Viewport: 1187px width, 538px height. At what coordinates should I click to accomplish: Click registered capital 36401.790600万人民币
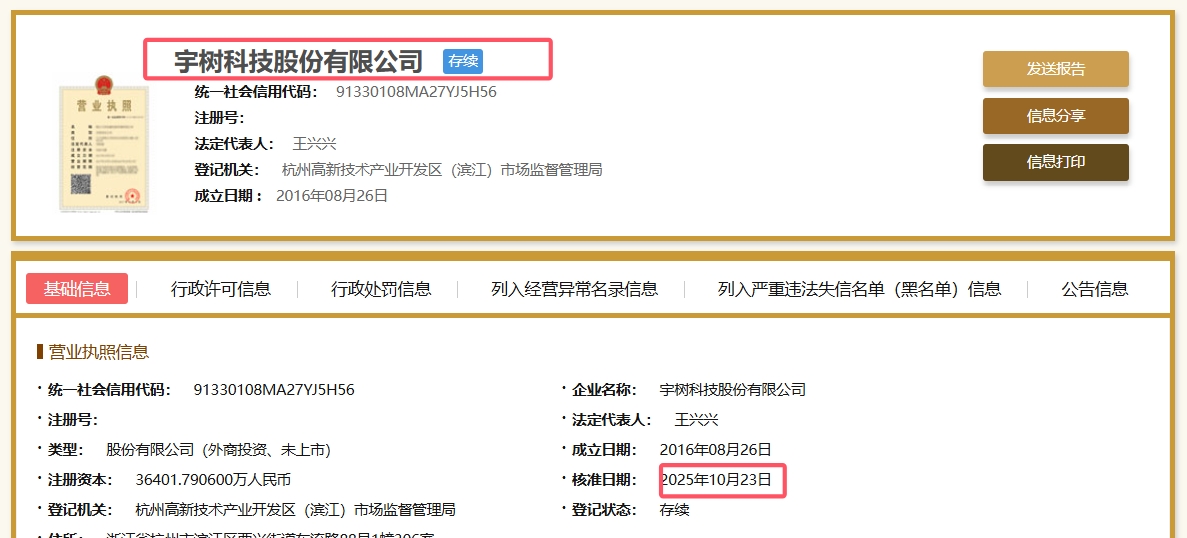pyautogui.click(x=213, y=480)
